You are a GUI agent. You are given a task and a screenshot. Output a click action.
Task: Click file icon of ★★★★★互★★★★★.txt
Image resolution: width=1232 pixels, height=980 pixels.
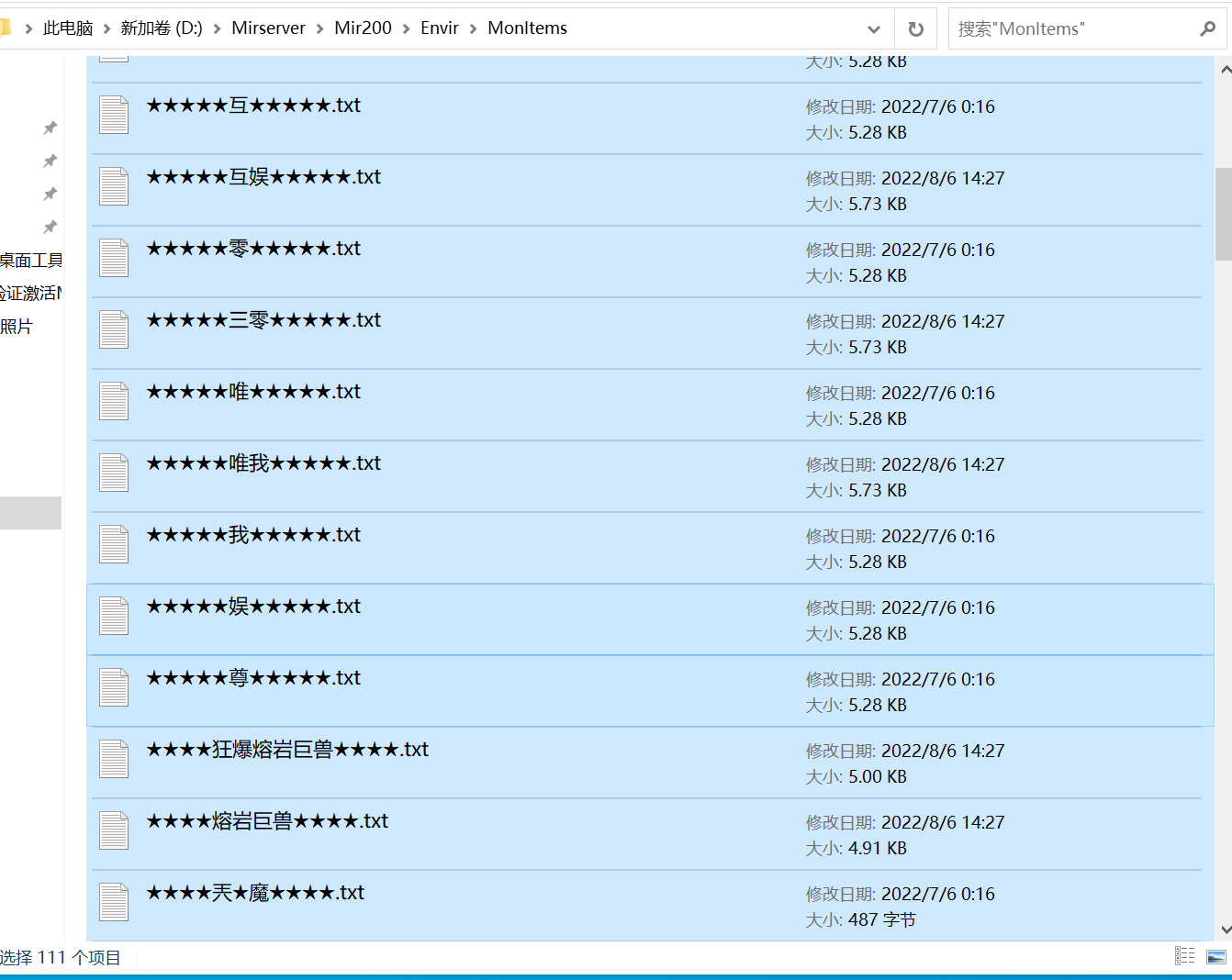tap(114, 115)
